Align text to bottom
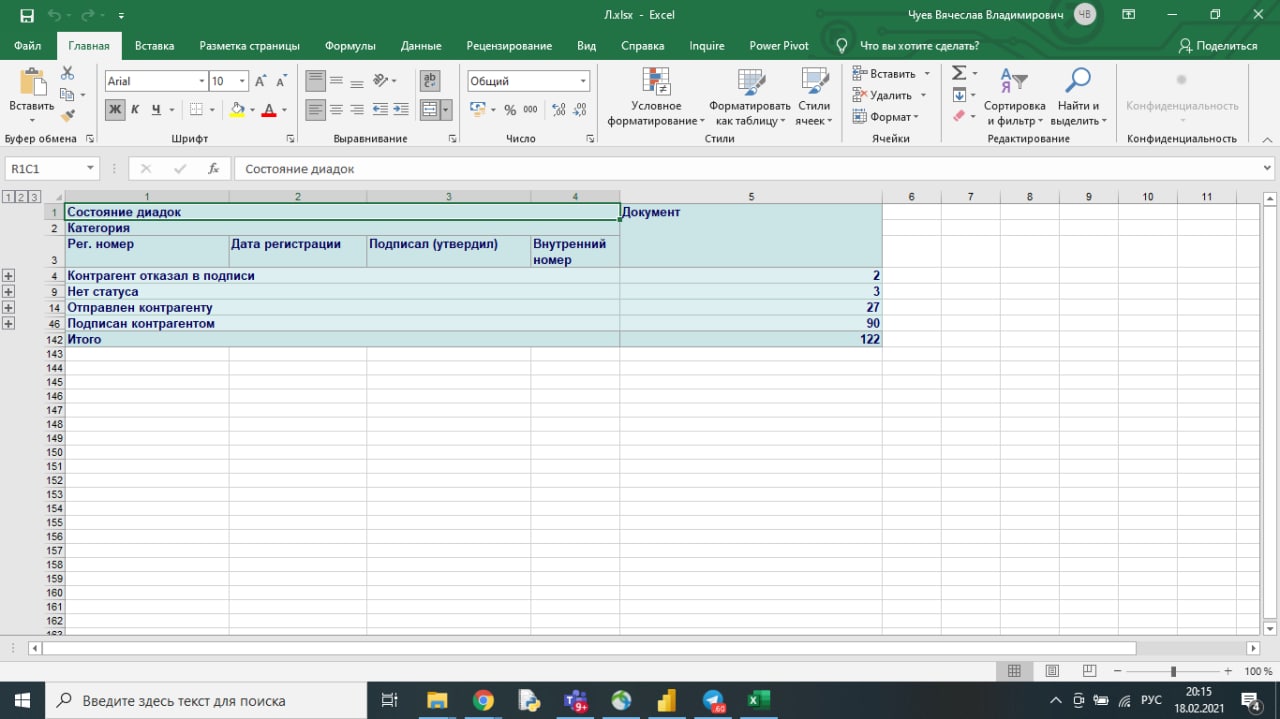The width and height of the screenshot is (1280, 719). click(358, 81)
